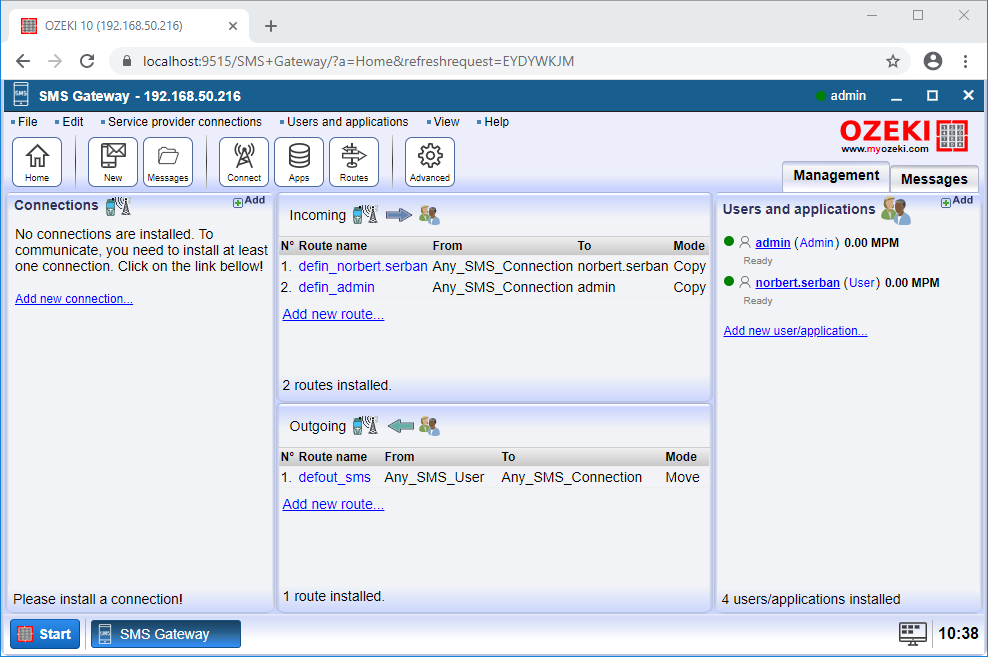Reload the page with browser refresh button
The image size is (988, 657).
point(87,61)
